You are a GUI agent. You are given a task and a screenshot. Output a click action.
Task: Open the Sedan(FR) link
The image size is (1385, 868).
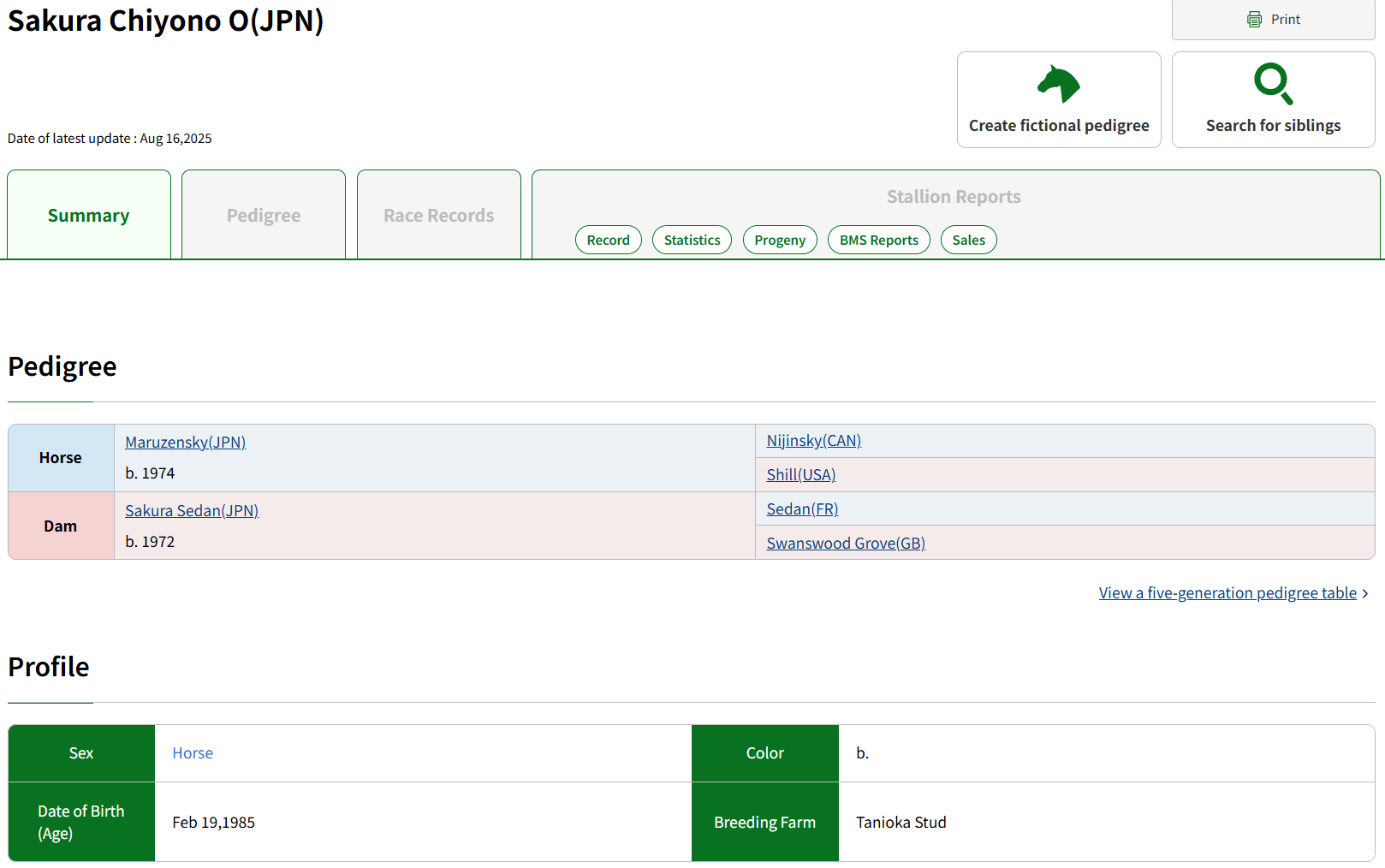point(802,508)
